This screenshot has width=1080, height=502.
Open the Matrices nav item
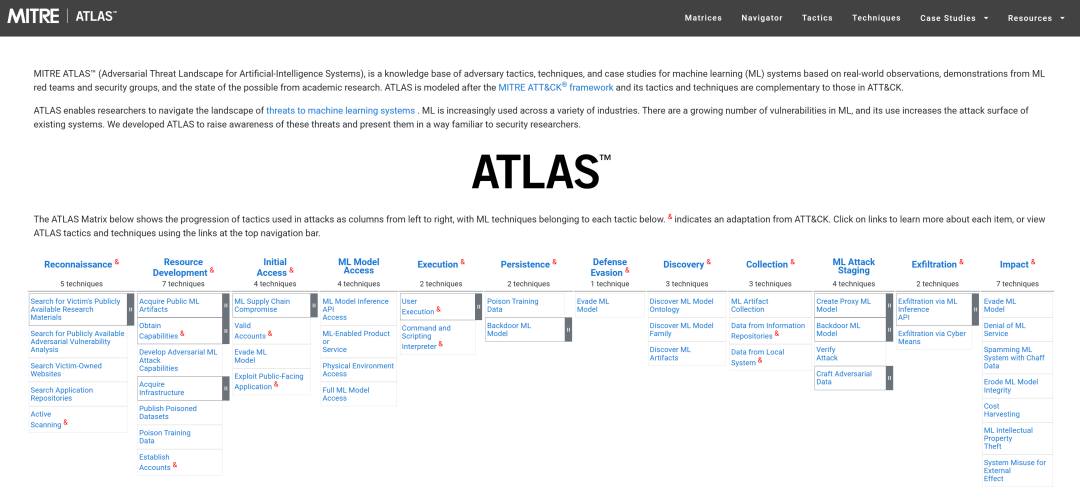click(x=703, y=18)
